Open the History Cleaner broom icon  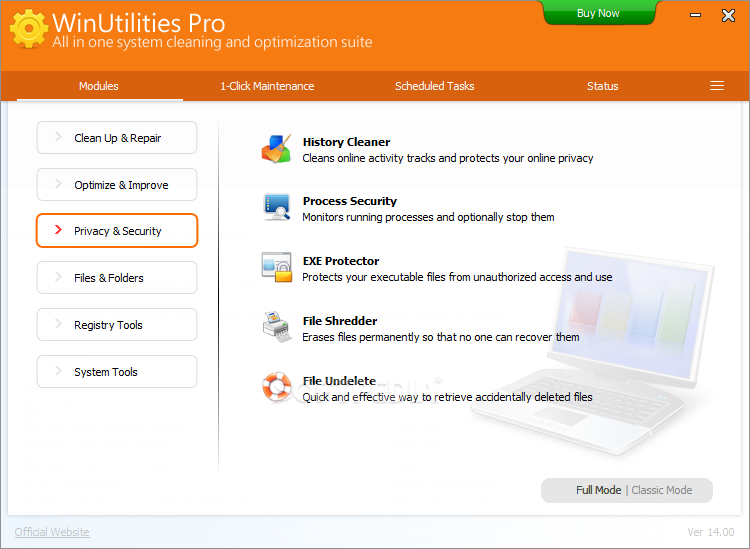[x=276, y=149]
